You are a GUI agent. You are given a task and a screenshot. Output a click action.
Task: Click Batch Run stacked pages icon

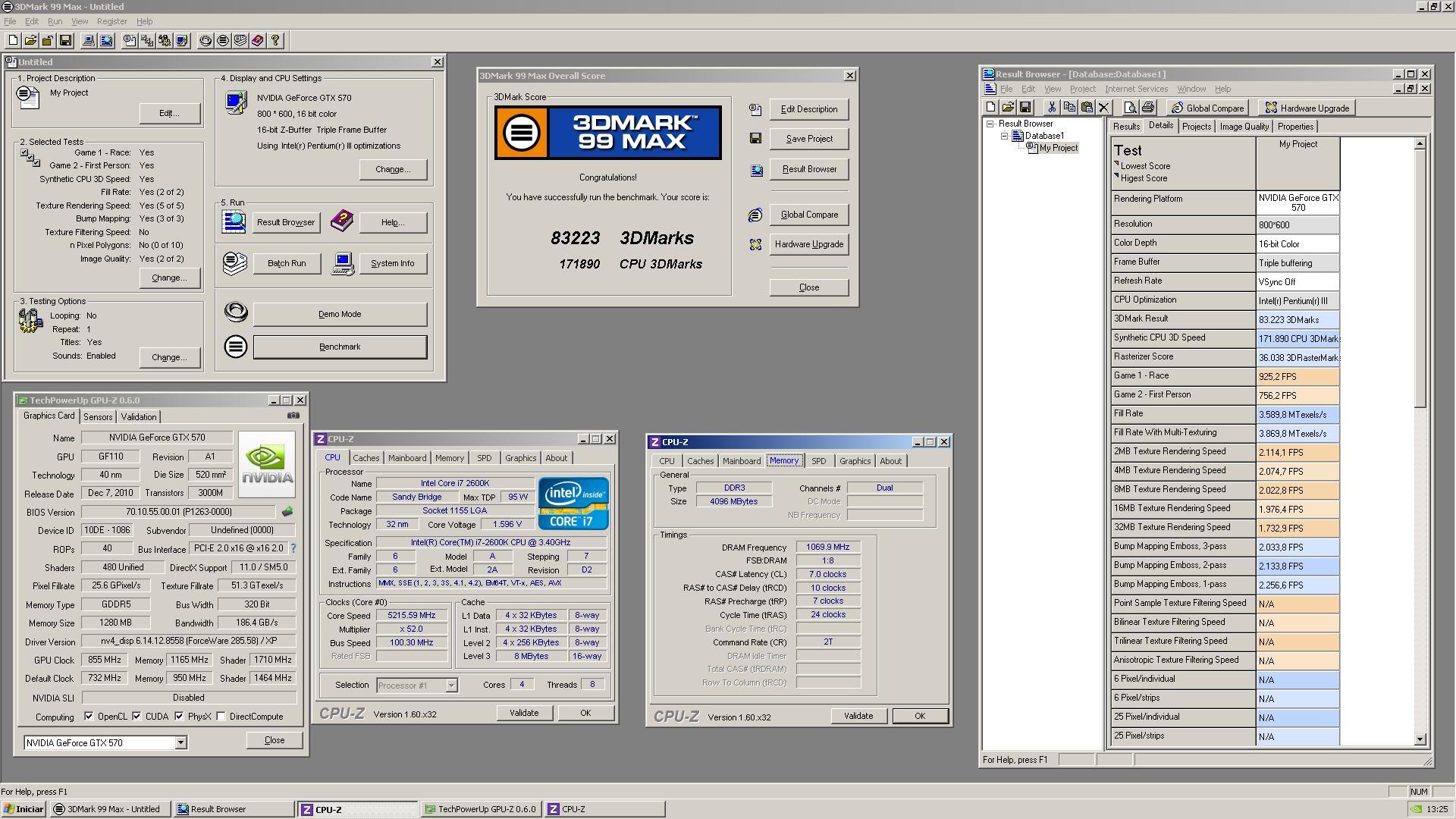tap(235, 263)
